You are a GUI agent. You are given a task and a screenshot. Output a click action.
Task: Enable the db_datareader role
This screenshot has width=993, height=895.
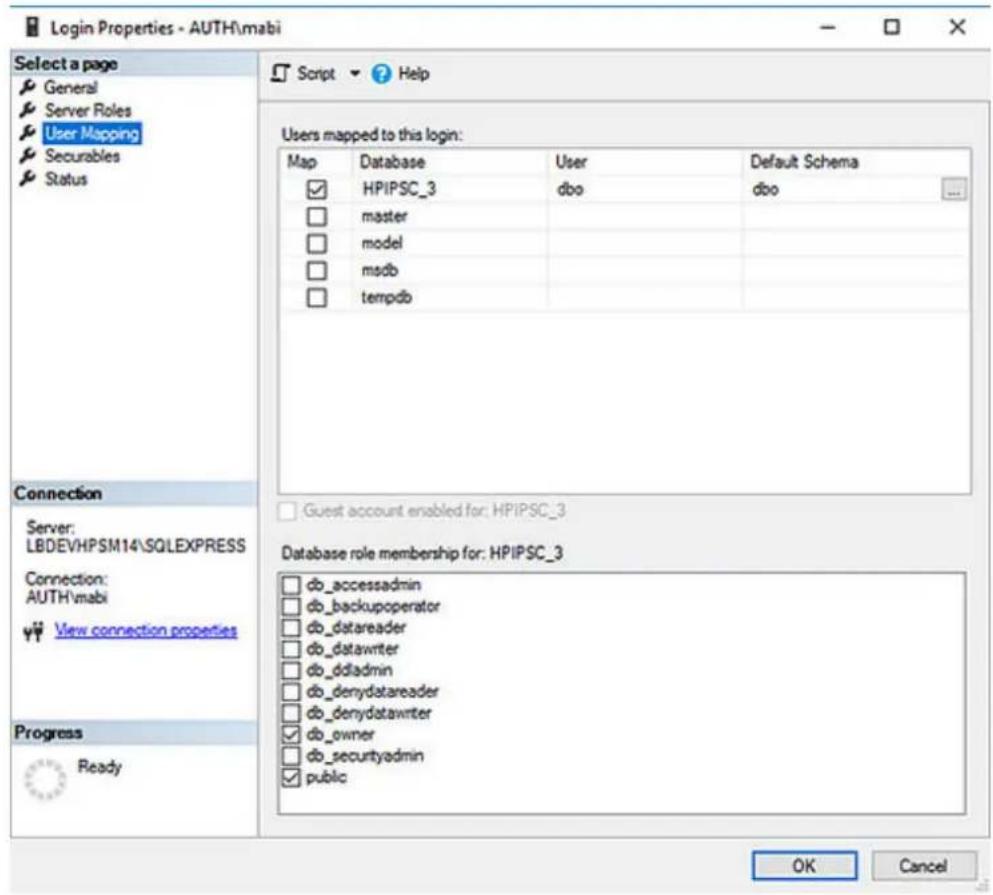tap(291, 628)
